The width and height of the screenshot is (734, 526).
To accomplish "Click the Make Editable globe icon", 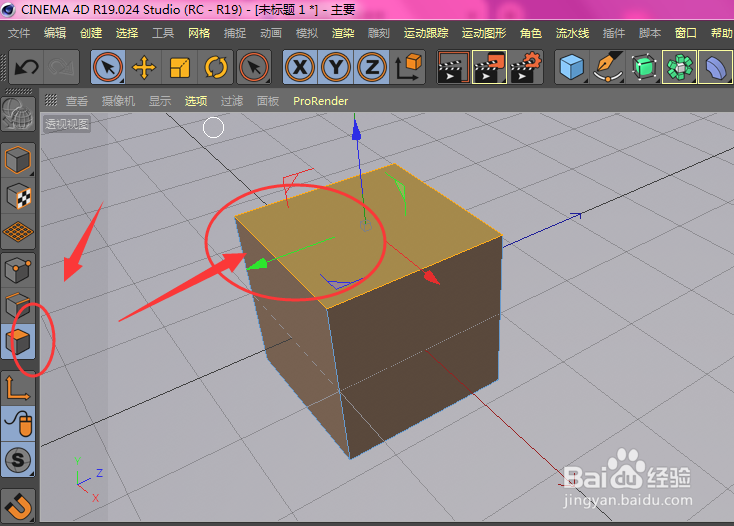I will (x=18, y=114).
